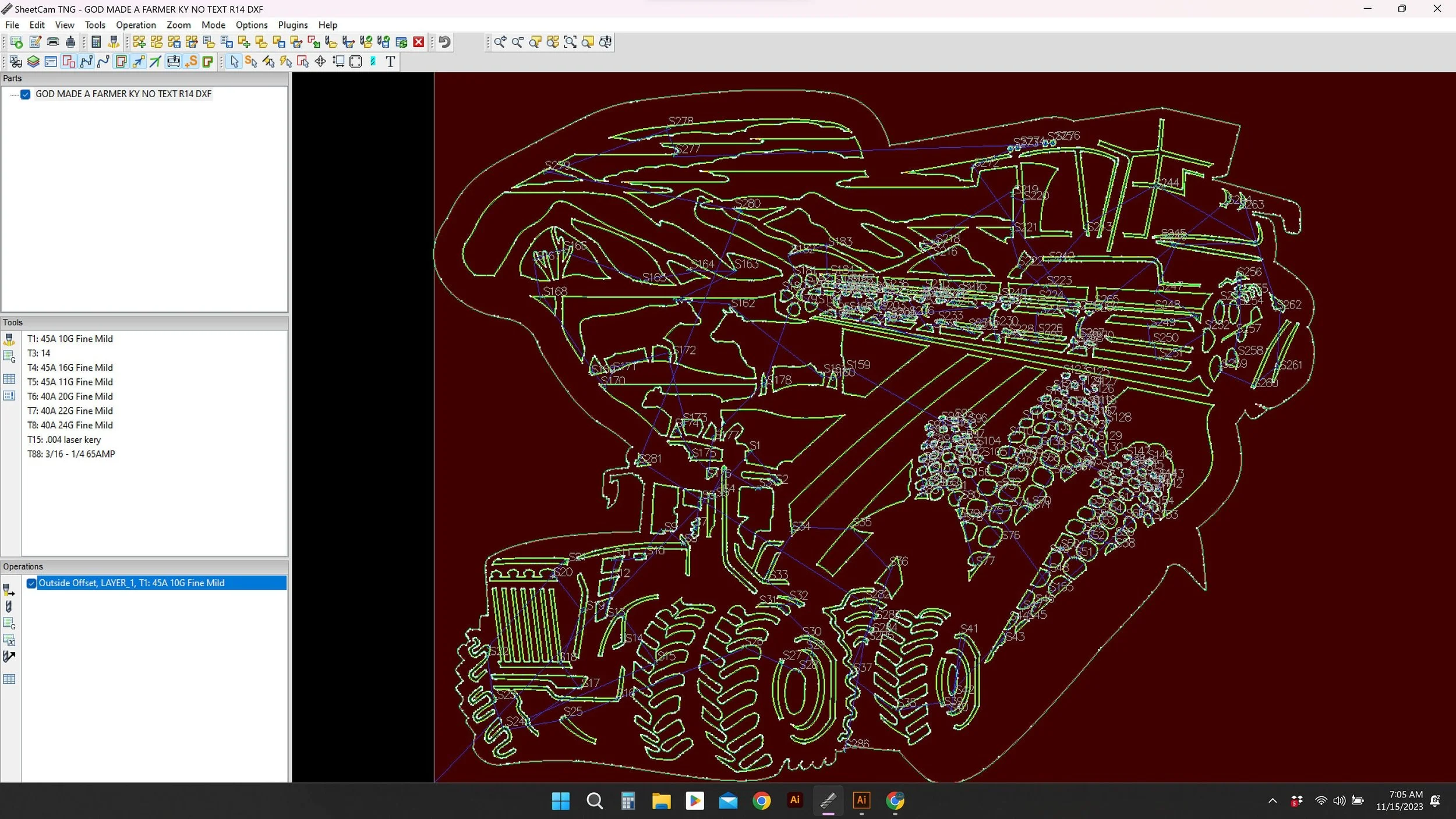Open the Layers stack icon

[33, 62]
